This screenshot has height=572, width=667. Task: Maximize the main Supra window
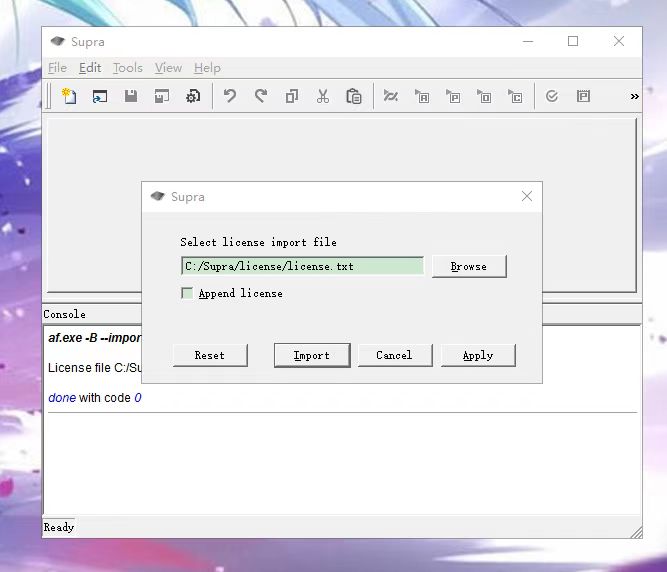click(573, 41)
